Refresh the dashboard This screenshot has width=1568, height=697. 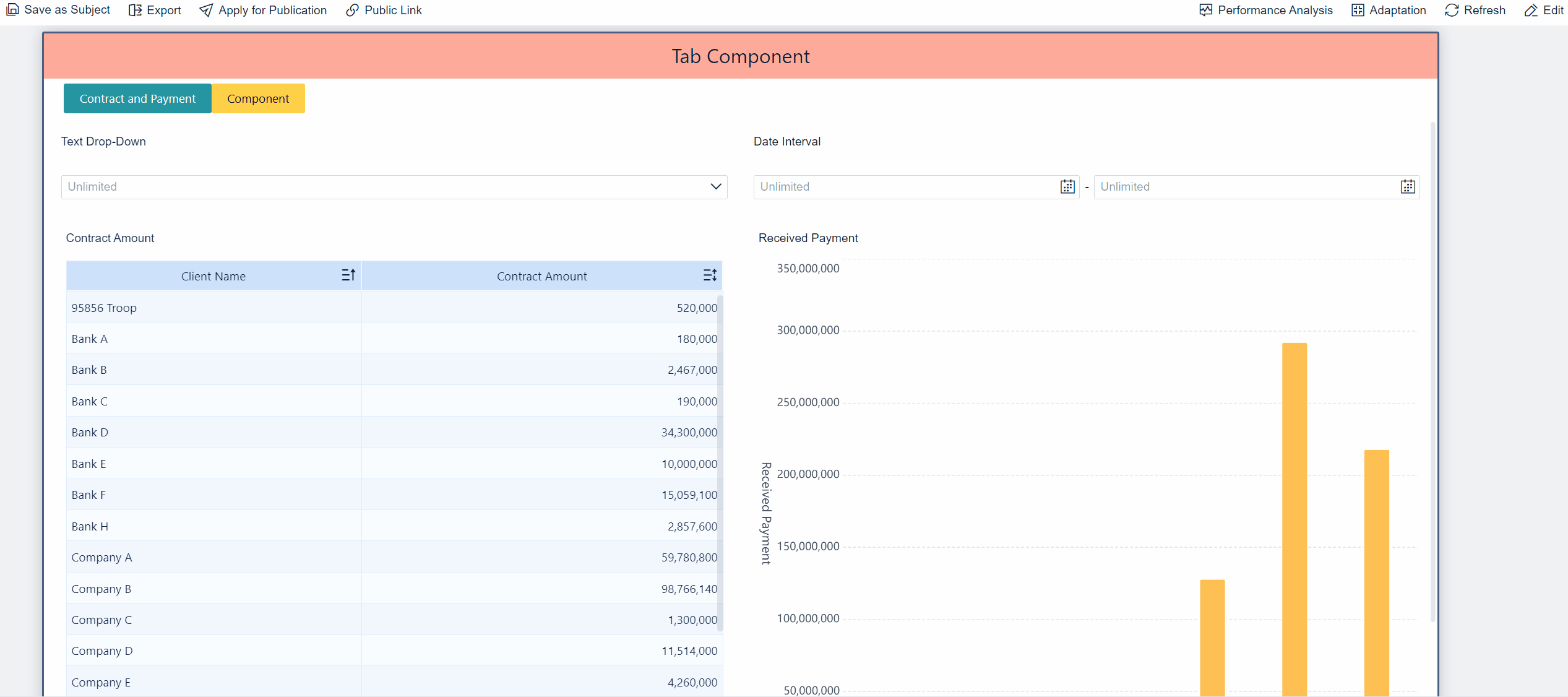(1451, 10)
